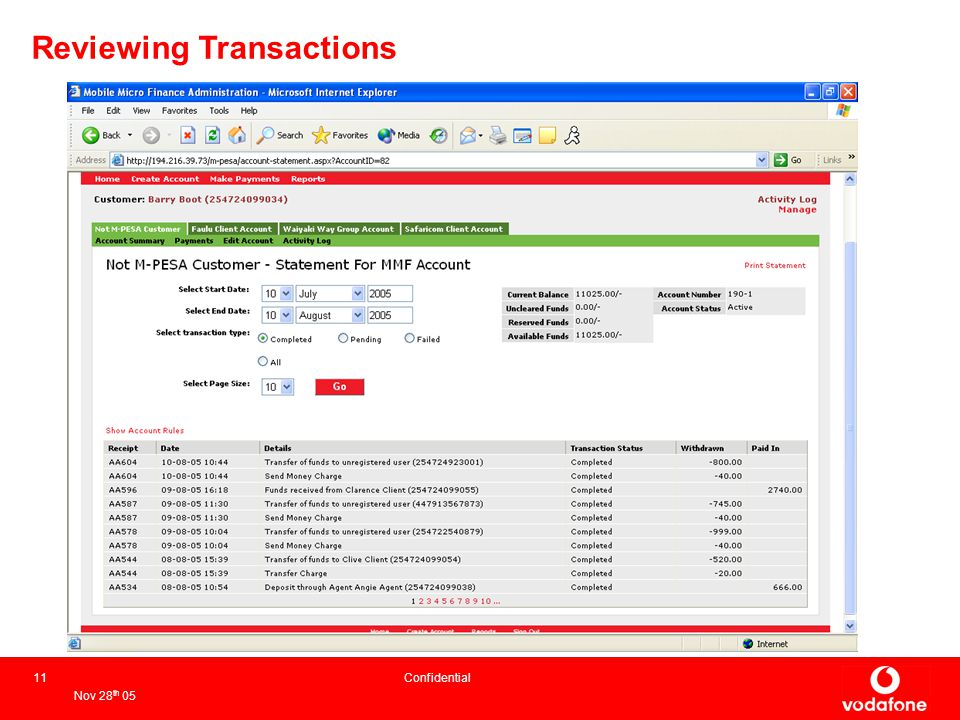Click the end year 2005 input field
960x720 pixels.
pos(389,315)
